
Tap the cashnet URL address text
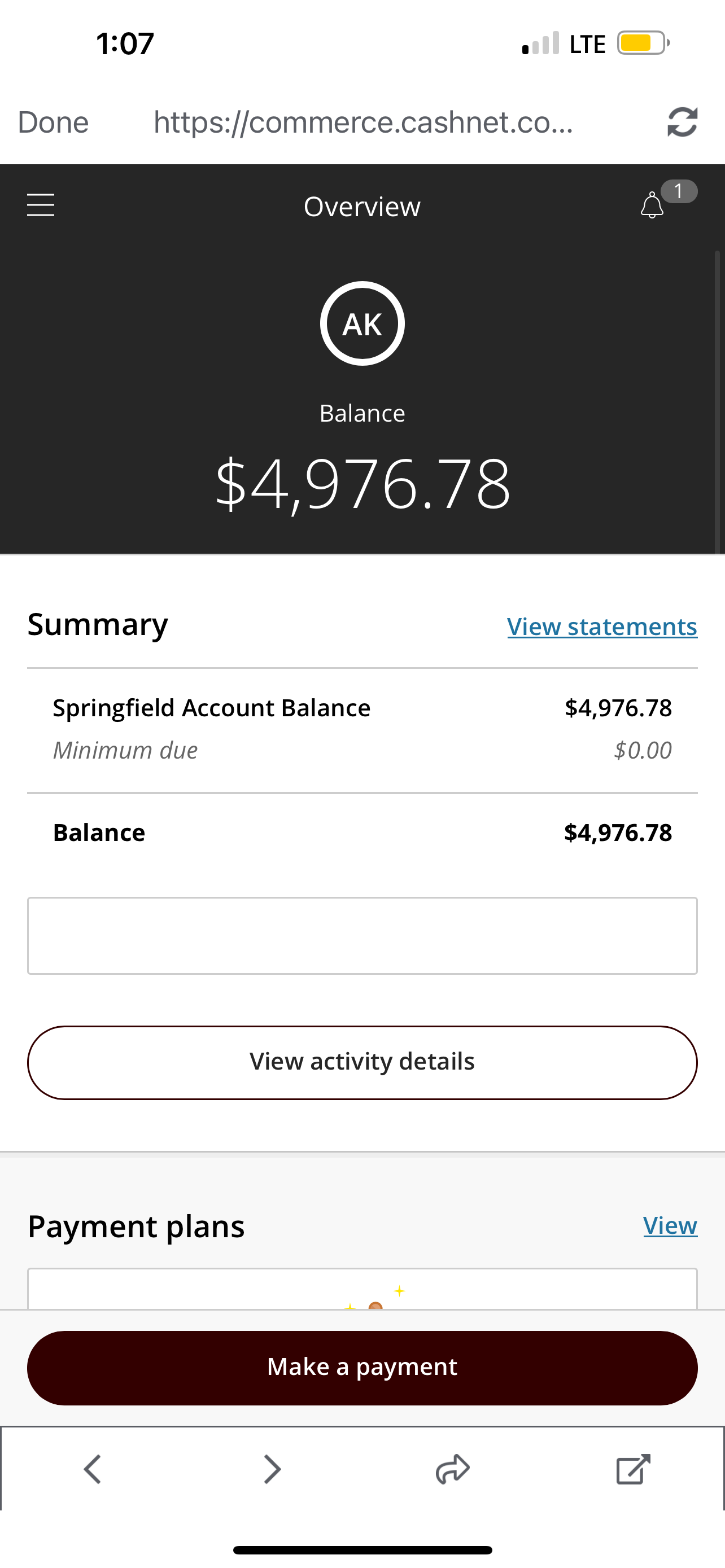coord(363,122)
